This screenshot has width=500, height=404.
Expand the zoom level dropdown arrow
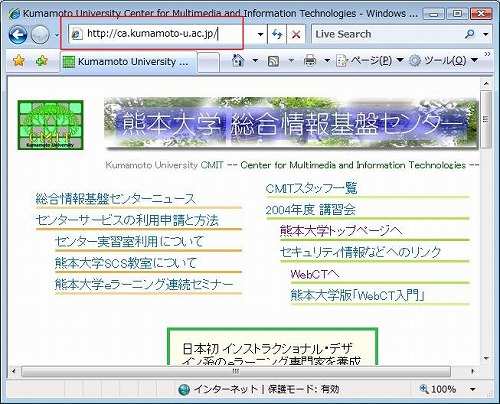[x=473, y=389]
